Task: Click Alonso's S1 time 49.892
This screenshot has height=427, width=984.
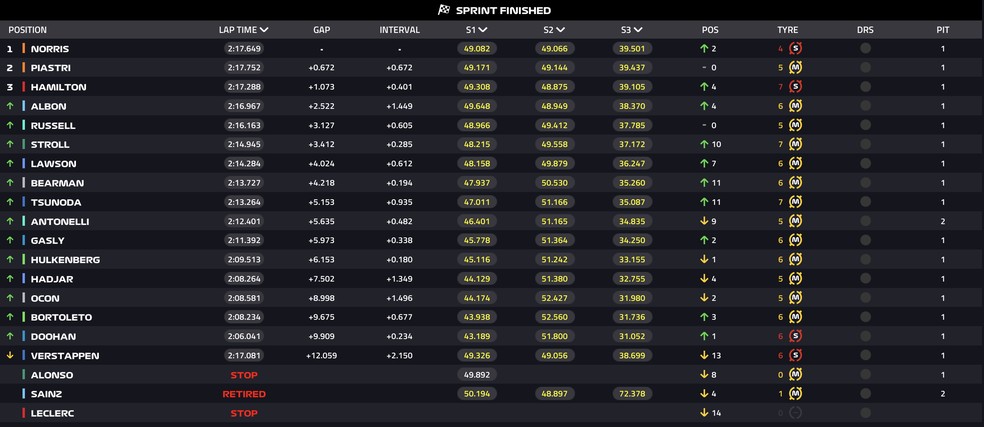Action: point(477,375)
